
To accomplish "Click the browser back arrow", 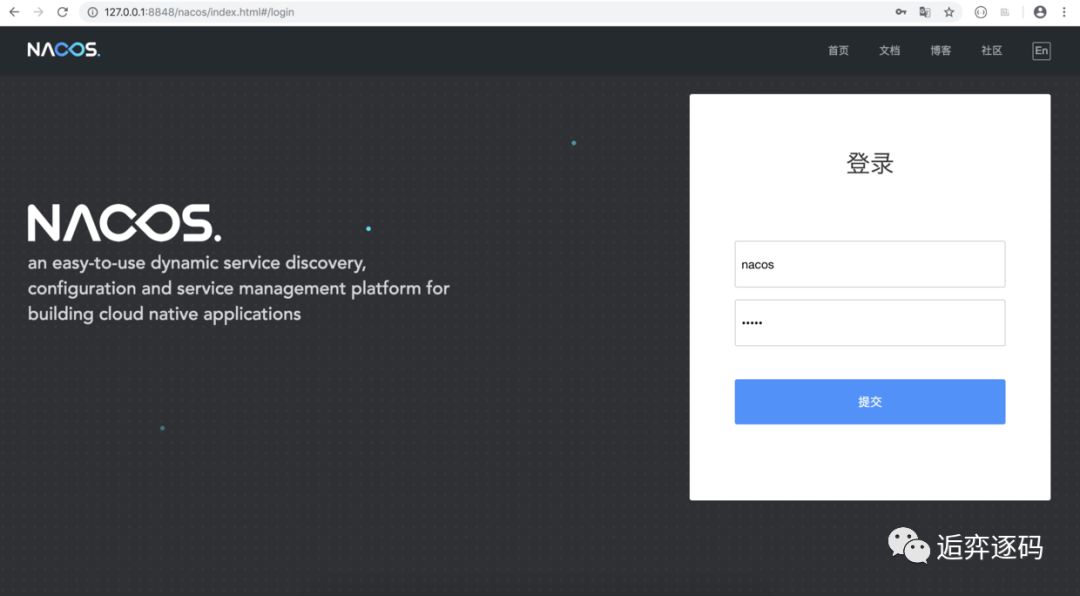I will coord(14,12).
